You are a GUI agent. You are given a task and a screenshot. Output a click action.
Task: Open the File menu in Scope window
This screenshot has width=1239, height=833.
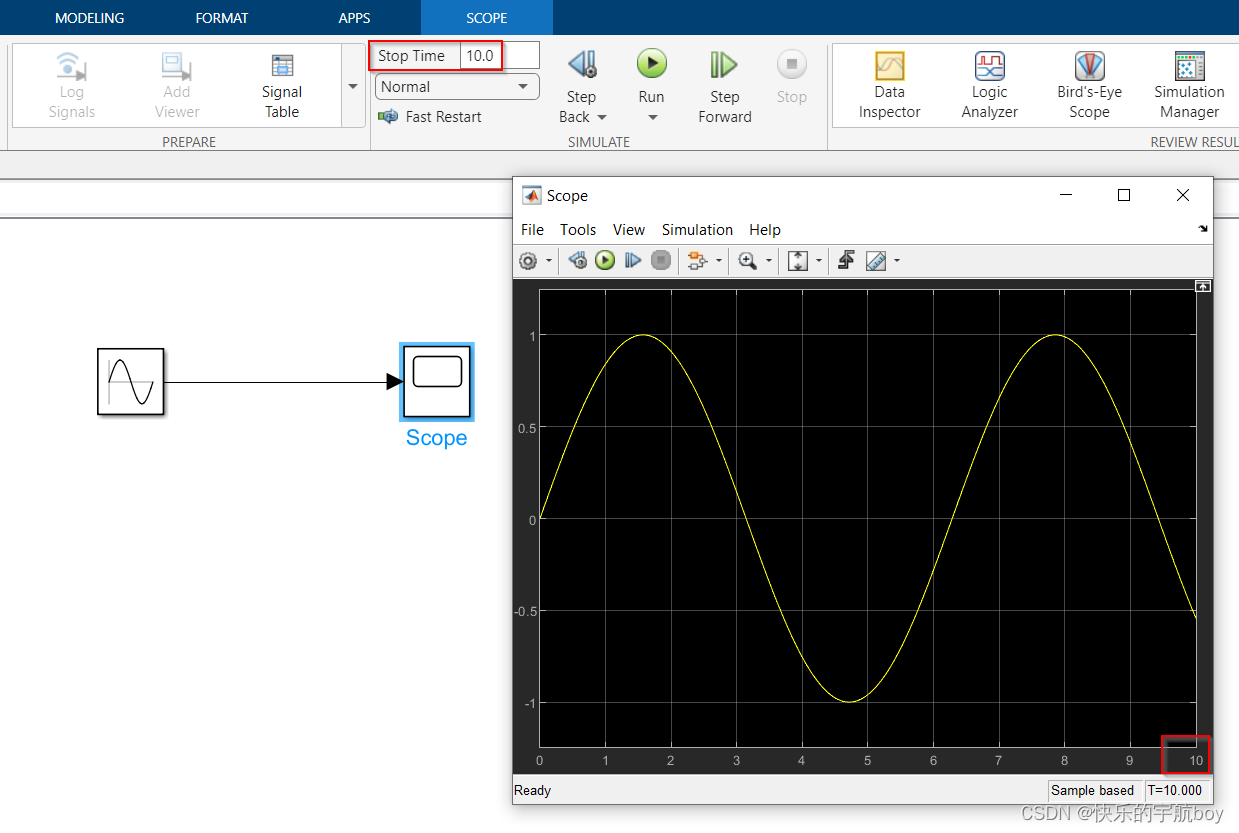(532, 230)
